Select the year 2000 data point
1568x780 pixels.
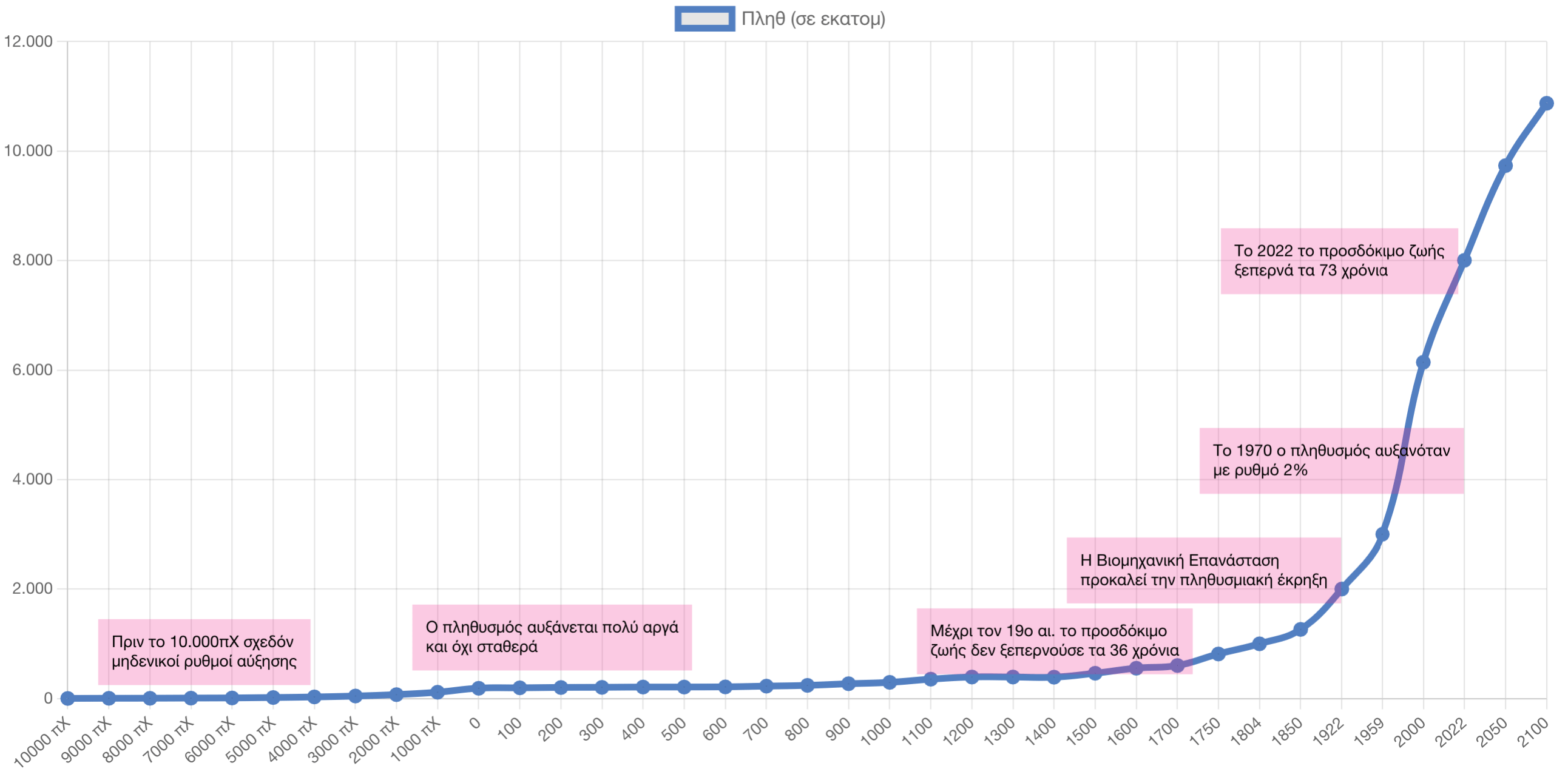[1423, 363]
